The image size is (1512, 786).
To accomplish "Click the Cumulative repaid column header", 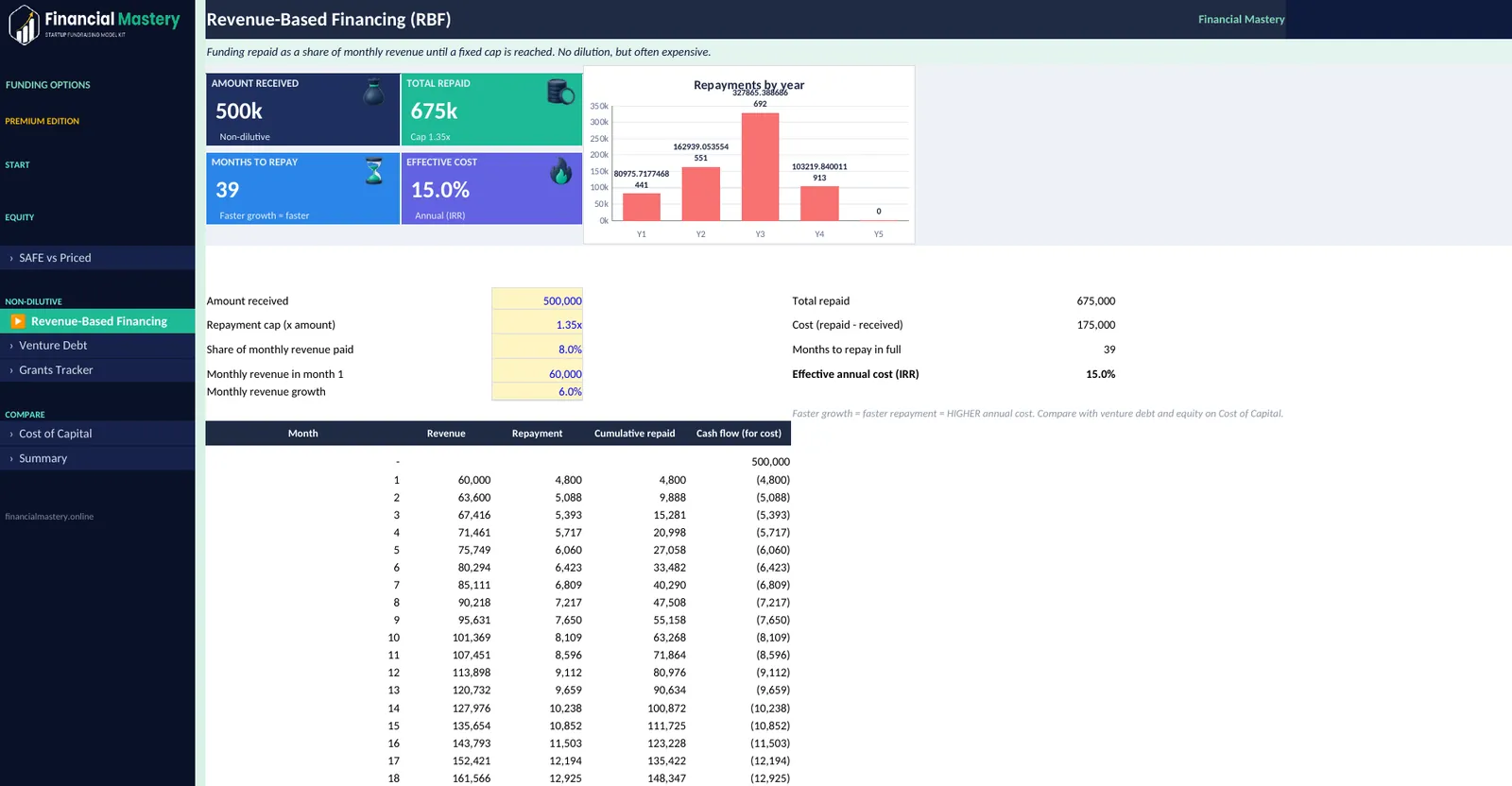I will (634, 434).
